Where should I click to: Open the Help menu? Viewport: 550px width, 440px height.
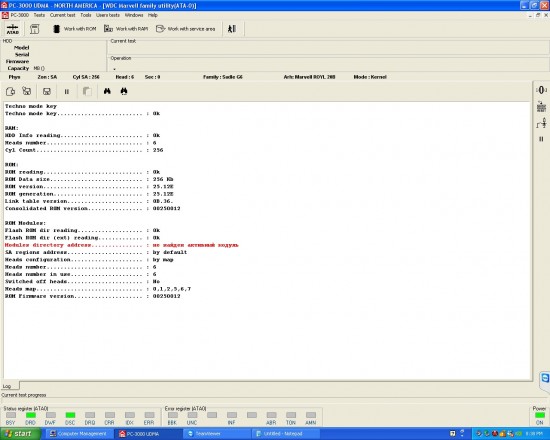[x=152, y=15]
